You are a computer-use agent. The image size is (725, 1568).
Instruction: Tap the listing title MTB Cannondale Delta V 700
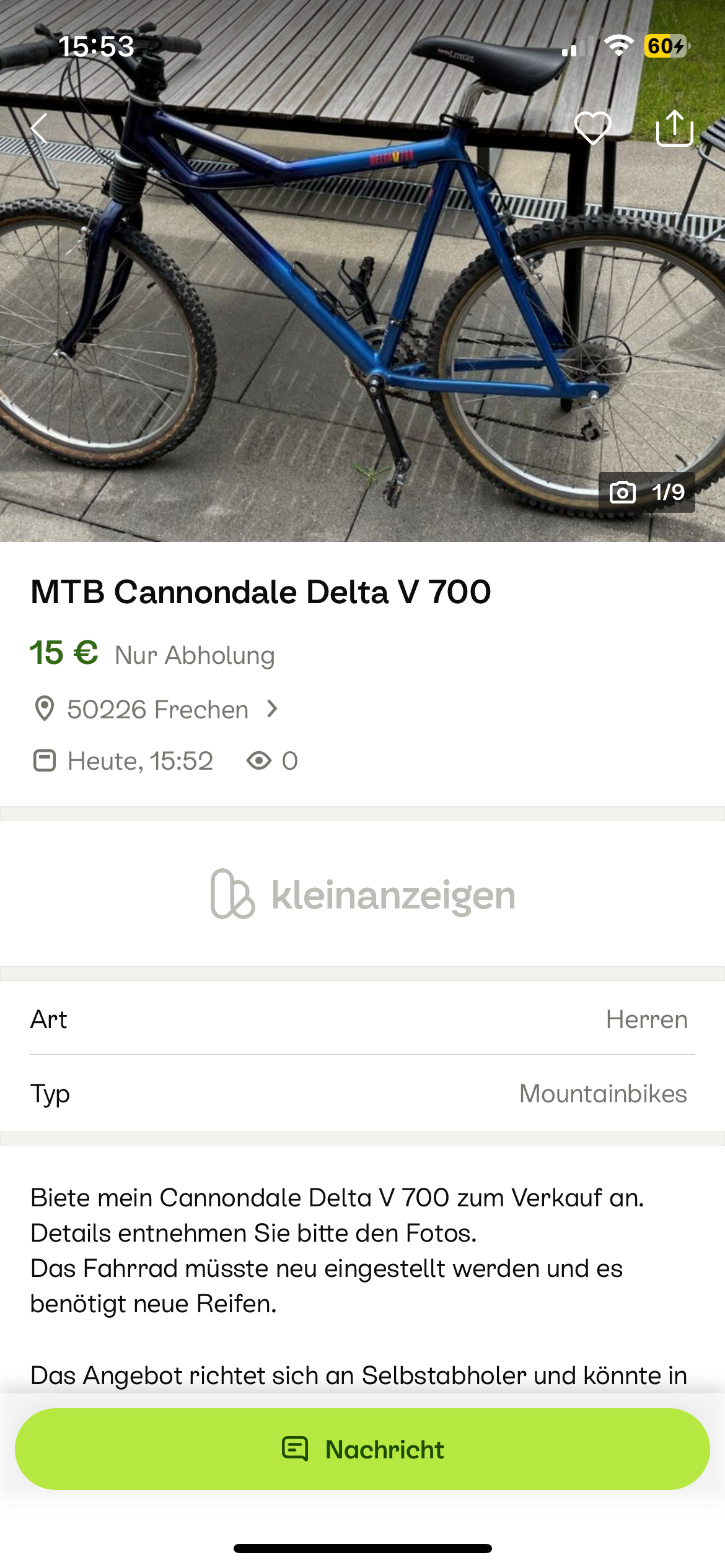pos(260,591)
